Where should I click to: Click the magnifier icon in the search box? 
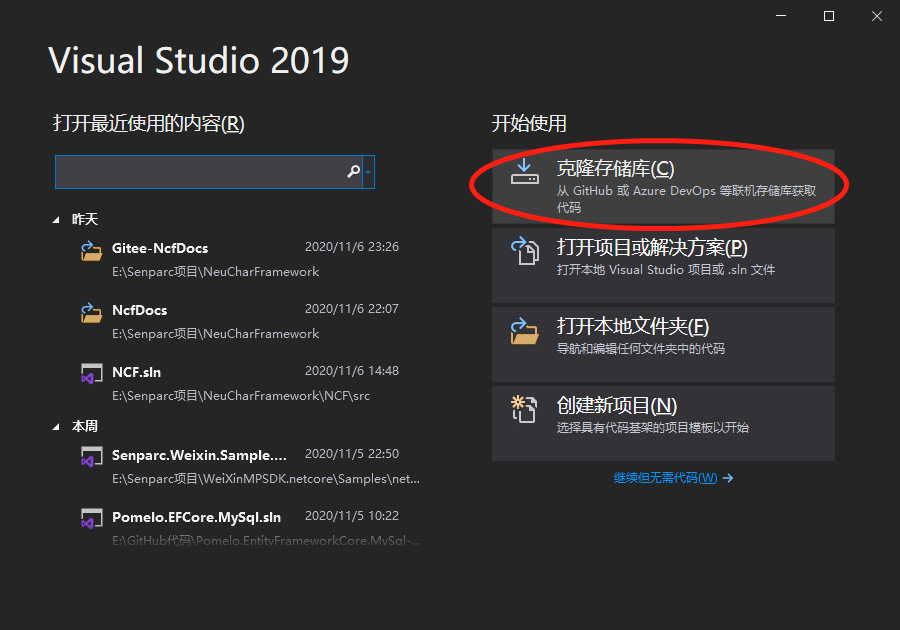(354, 171)
